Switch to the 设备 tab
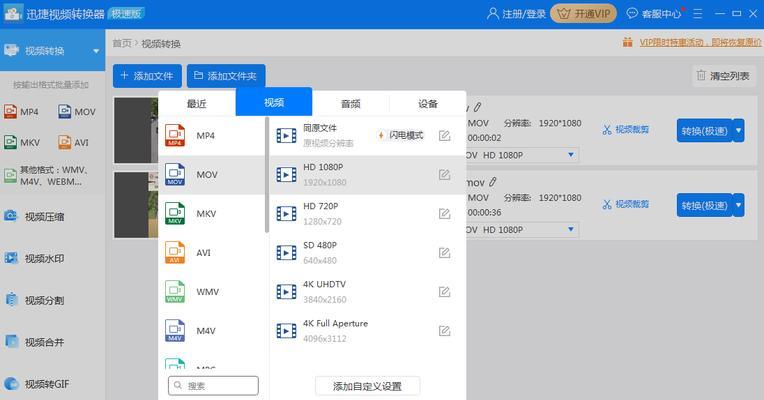This screenshot has width=764, height=400. (428, 103)
